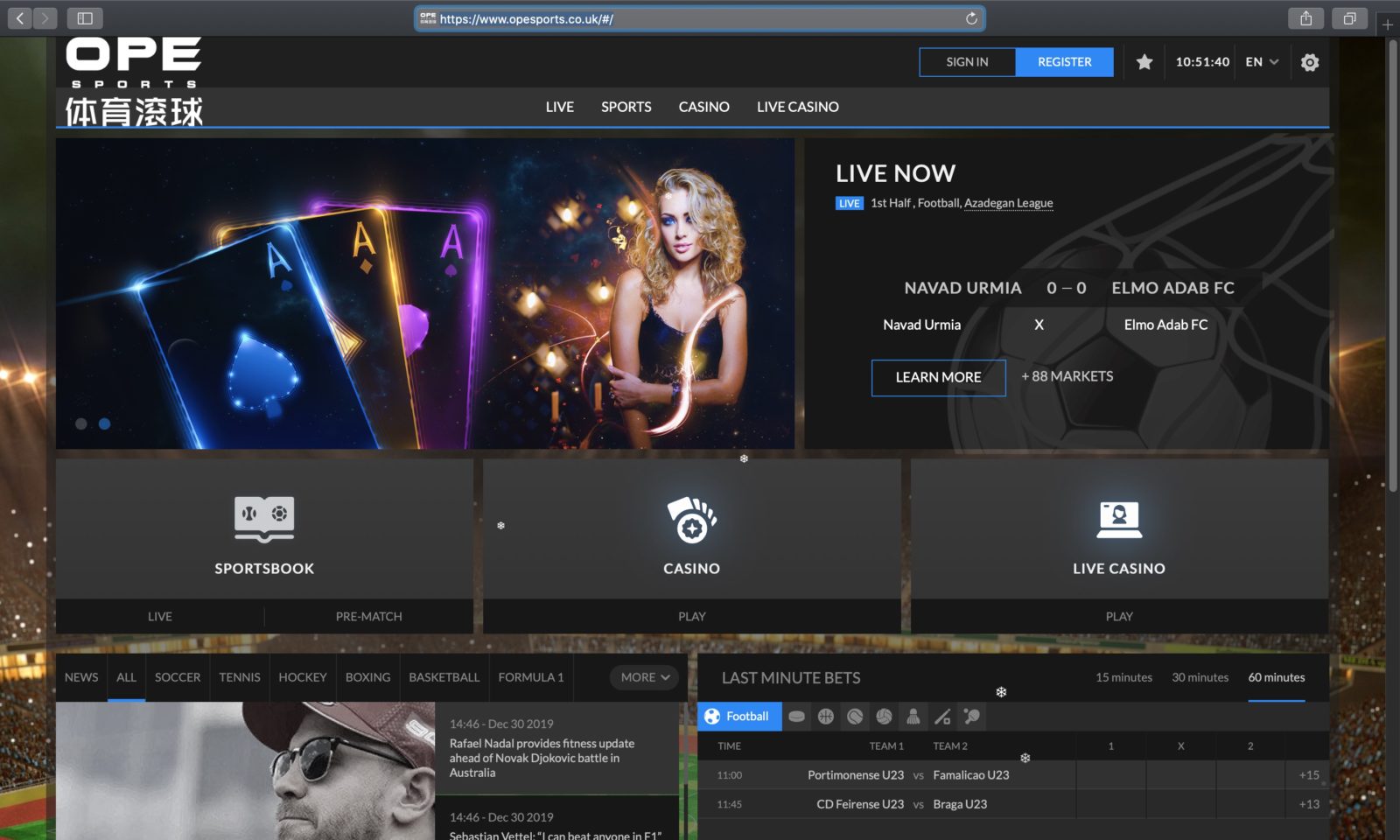The image size is (1400, 840).
Task: Open settings with the gear icon
Action: pos(1310,62)
